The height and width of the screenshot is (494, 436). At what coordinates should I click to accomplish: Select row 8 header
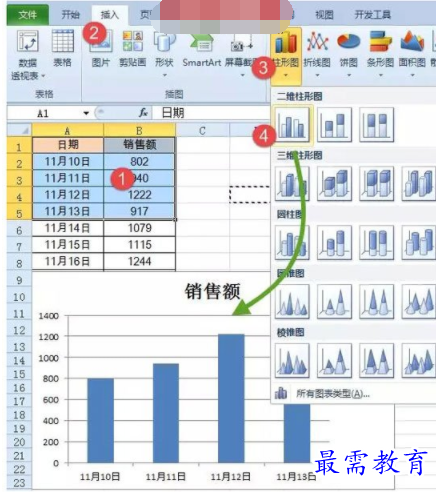click(x=19, y=263)
